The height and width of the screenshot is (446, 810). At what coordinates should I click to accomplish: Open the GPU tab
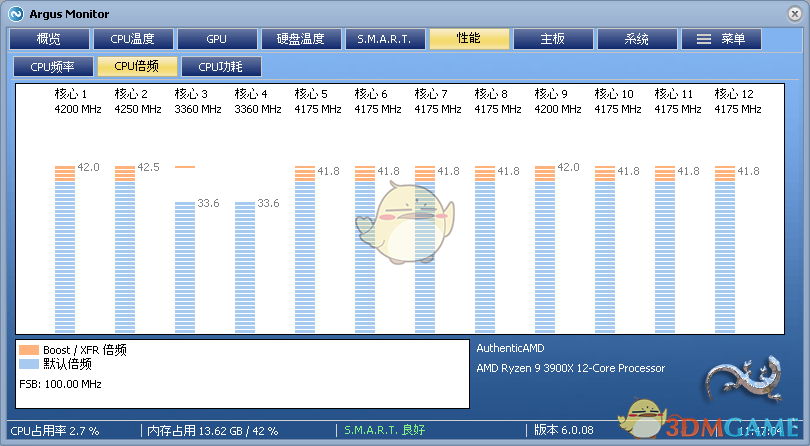click(217, 39)
